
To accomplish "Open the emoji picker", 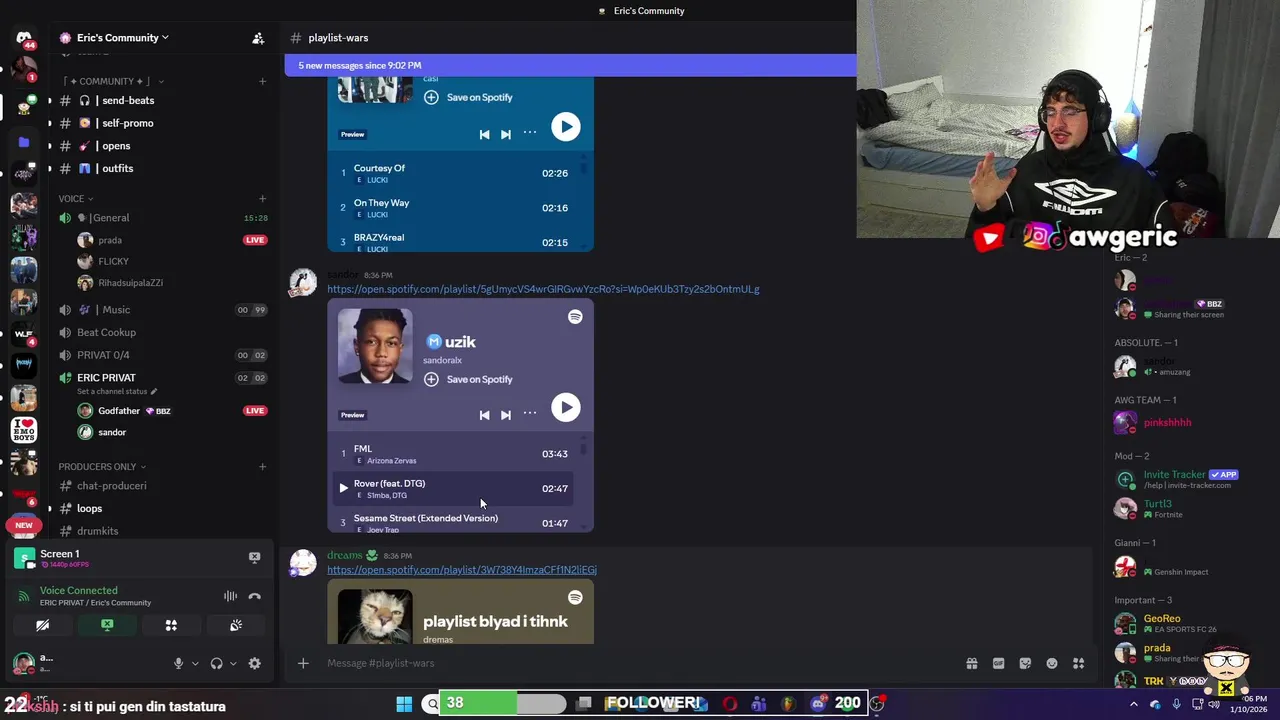I will [1052, 663].
